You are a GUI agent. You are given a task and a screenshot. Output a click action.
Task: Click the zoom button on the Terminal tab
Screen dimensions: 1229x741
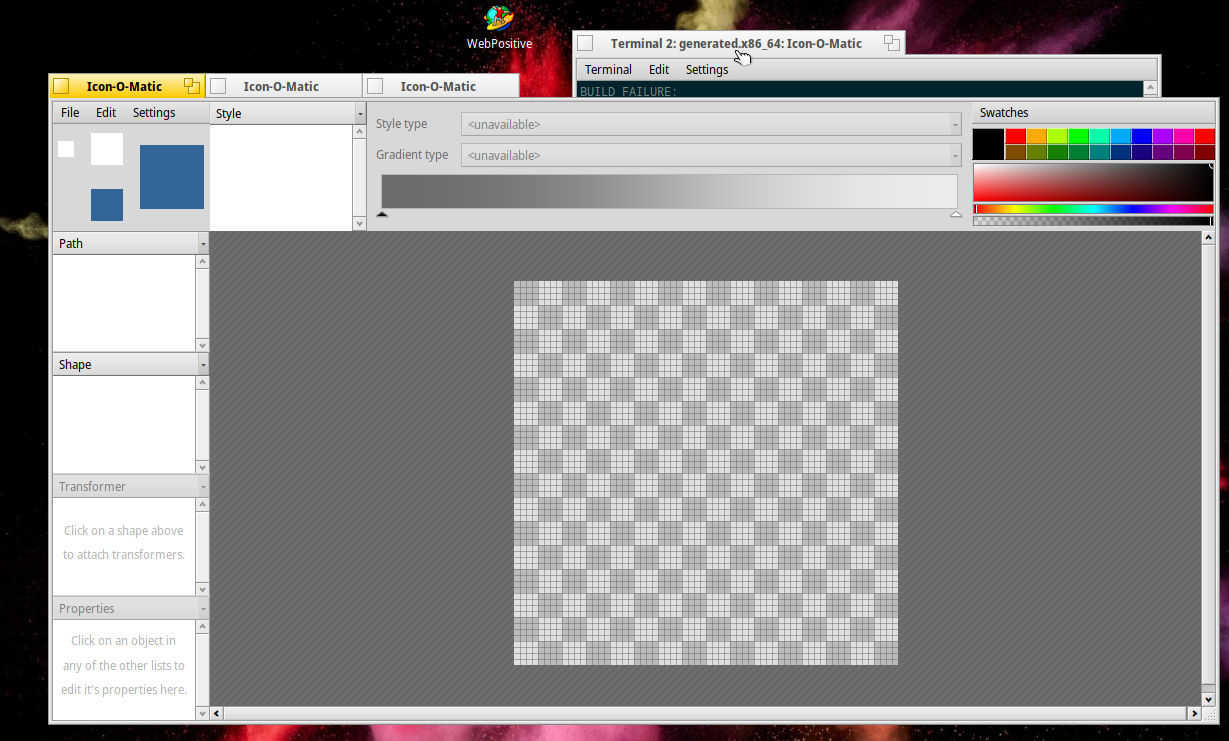coord(892,43)
